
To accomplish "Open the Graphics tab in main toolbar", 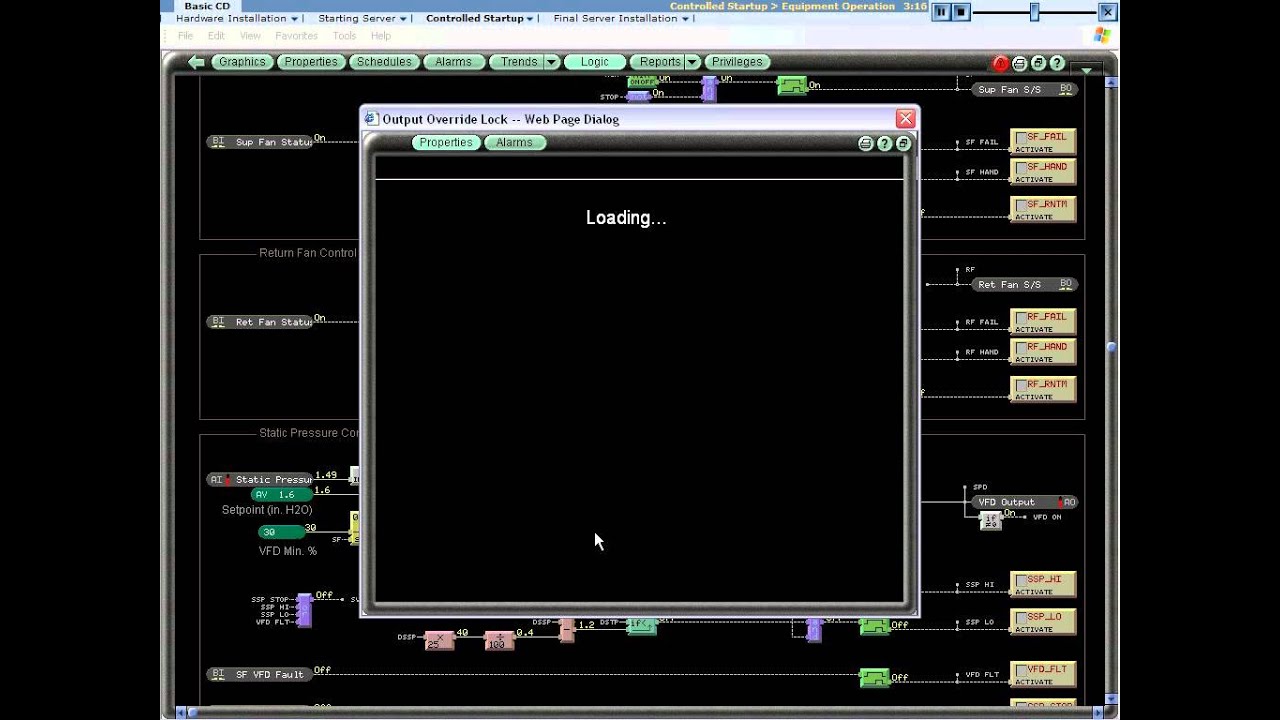I will pos(242,62).
